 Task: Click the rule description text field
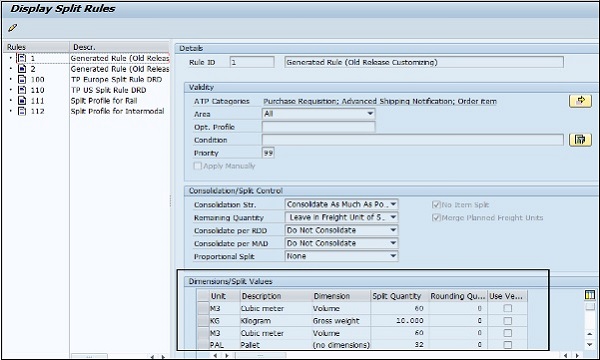pyautogui.click(x=424, y=62)
